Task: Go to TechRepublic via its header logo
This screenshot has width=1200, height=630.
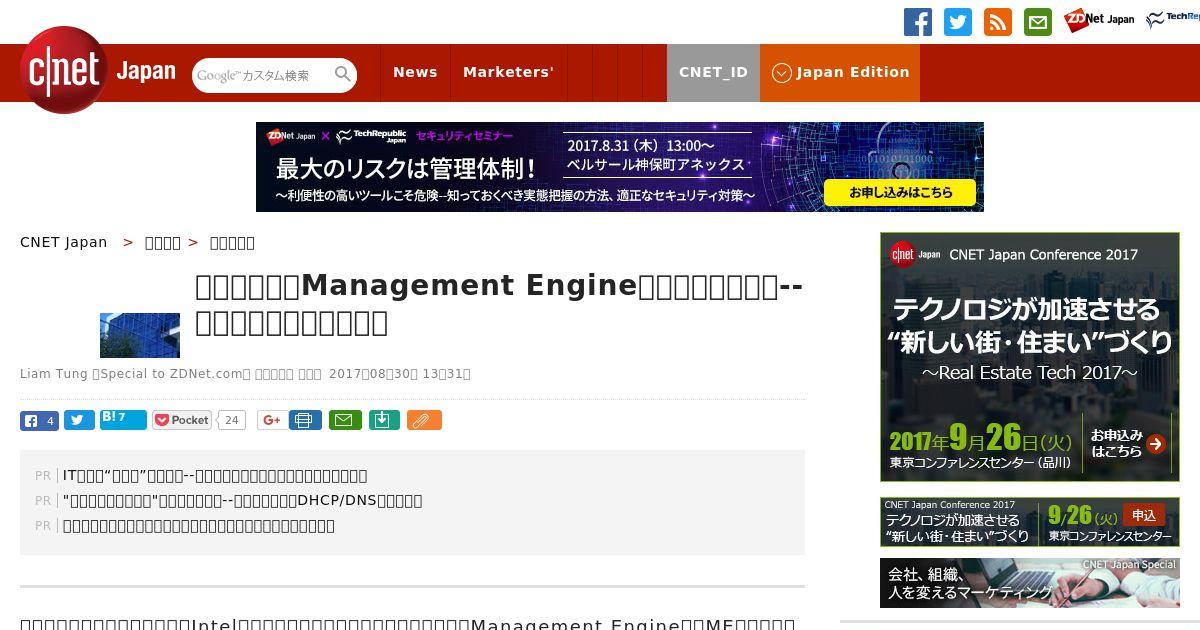Action: [x=1172, y=20]
